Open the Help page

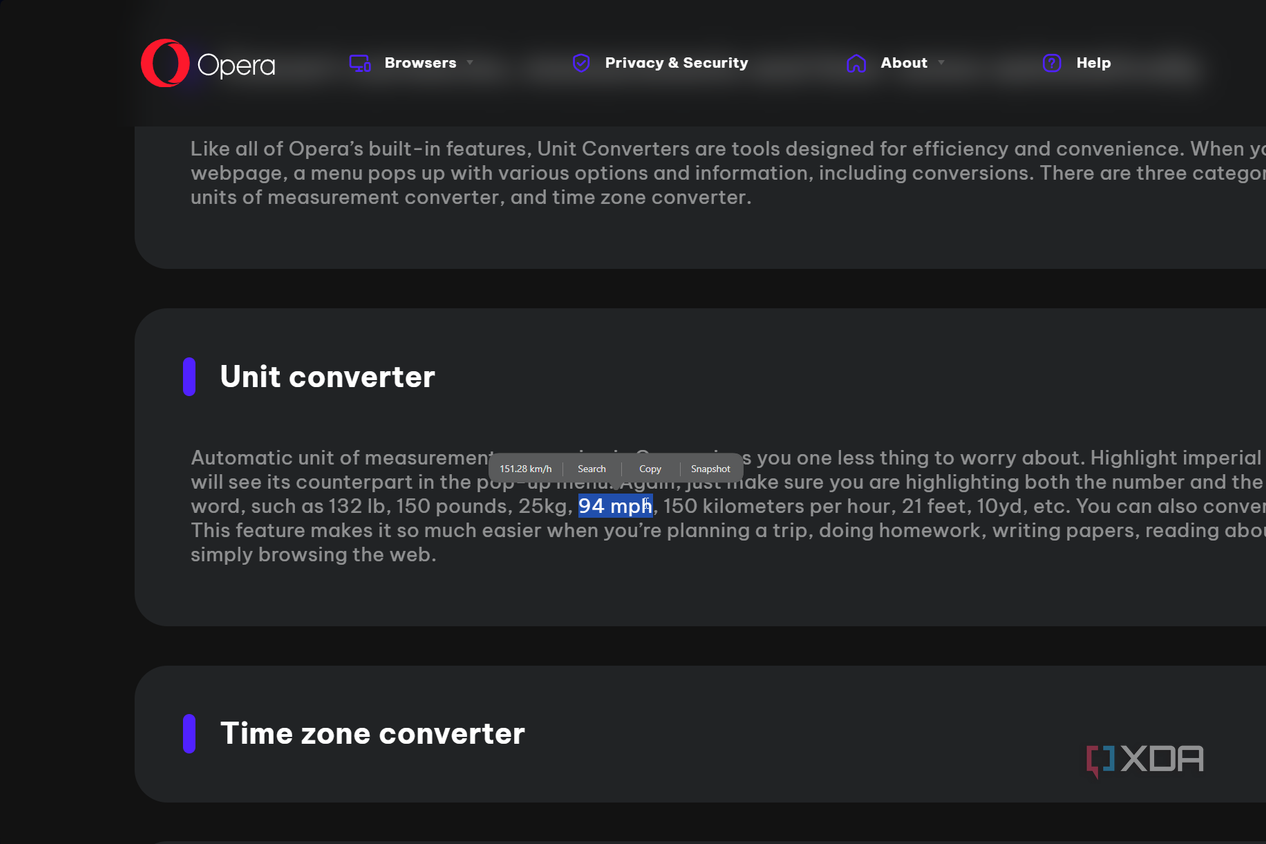point(1093,63)
